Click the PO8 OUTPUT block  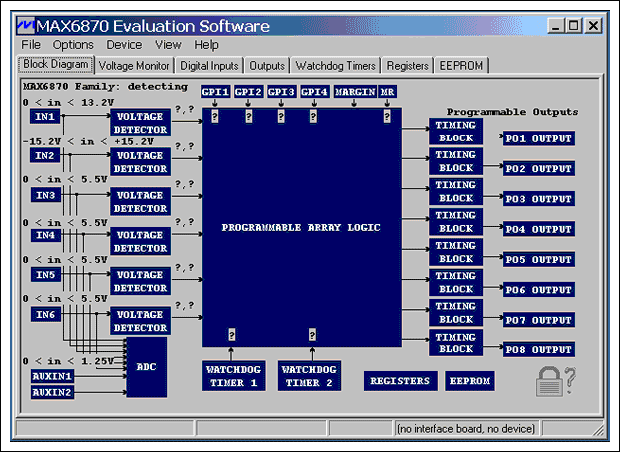[x=539, y=350]
